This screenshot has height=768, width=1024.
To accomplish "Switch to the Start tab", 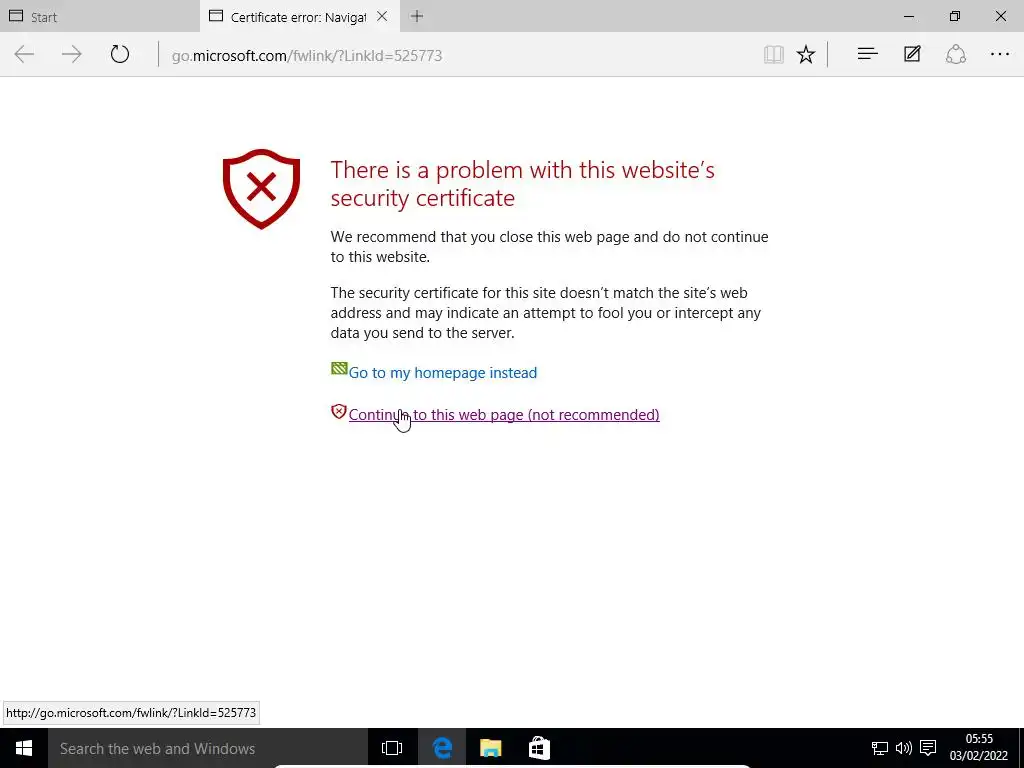I will [100, 16].
